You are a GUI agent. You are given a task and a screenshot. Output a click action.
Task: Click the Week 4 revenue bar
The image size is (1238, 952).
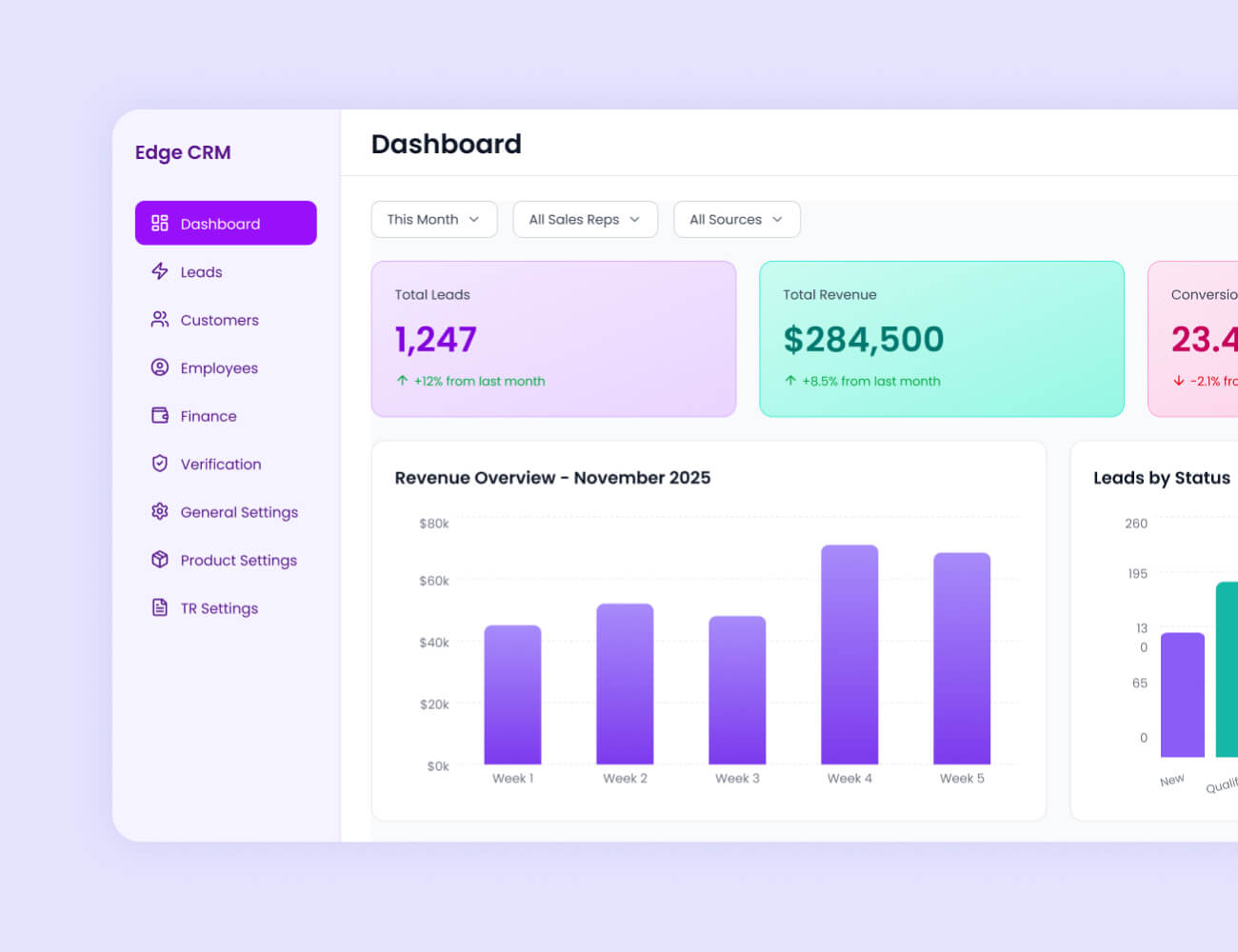849,655
